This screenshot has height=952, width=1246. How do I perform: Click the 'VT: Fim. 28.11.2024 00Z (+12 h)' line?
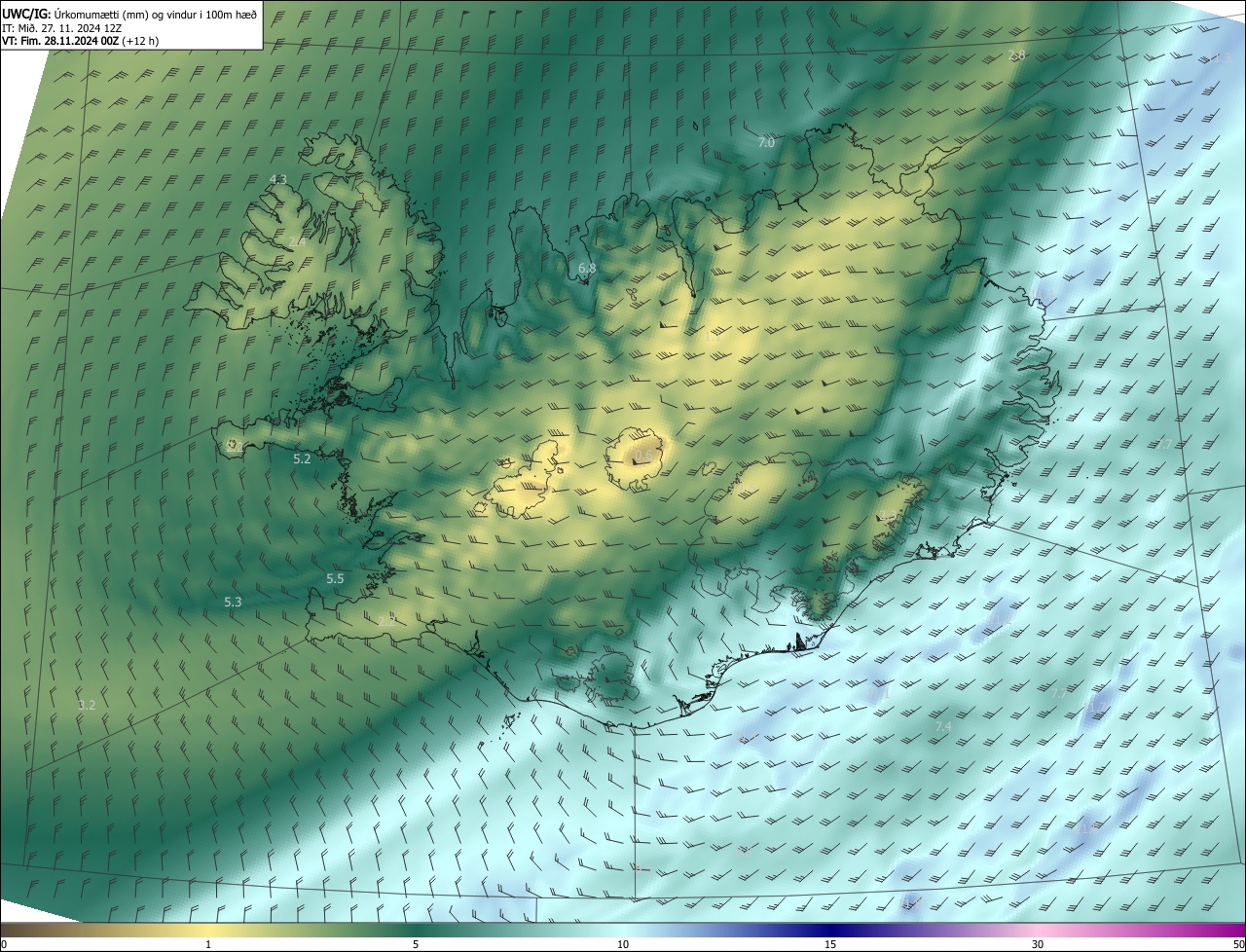[x=80, y=41]
